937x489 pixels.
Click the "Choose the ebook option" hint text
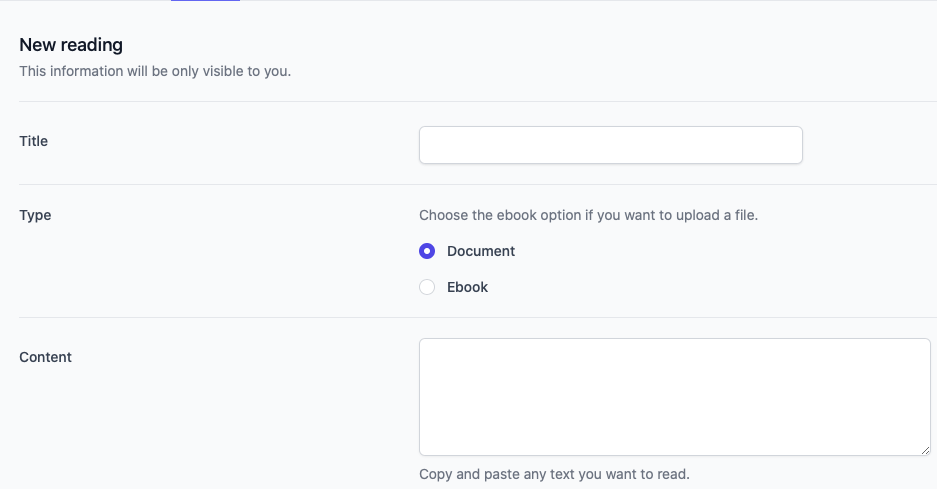[588, 215]
